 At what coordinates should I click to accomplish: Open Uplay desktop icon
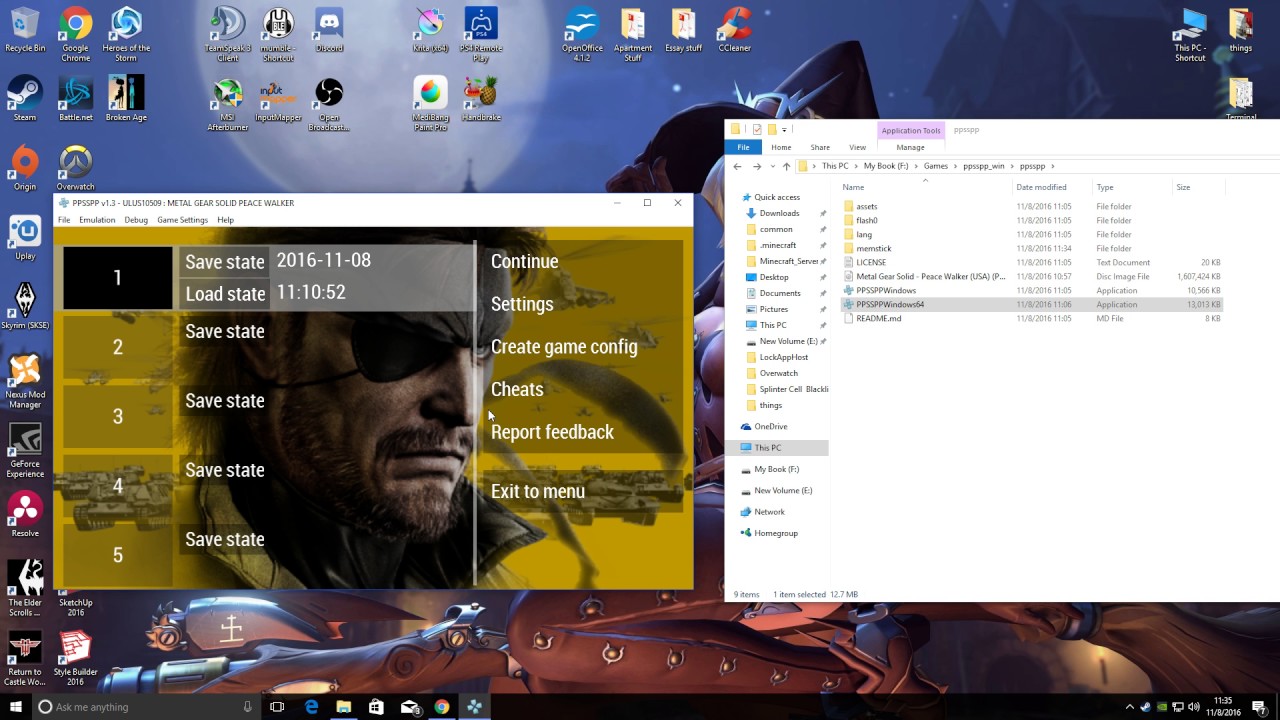25,238
